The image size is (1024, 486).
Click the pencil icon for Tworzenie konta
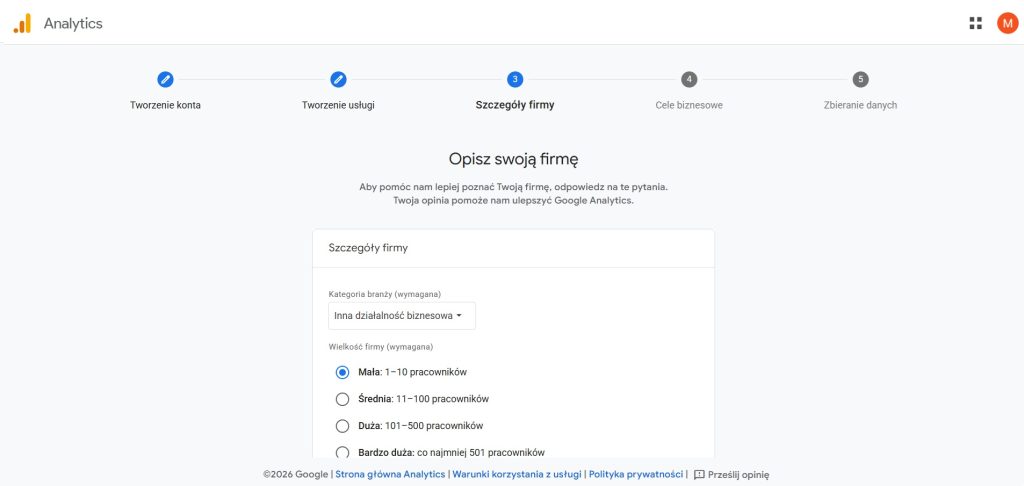click(165, 80)
